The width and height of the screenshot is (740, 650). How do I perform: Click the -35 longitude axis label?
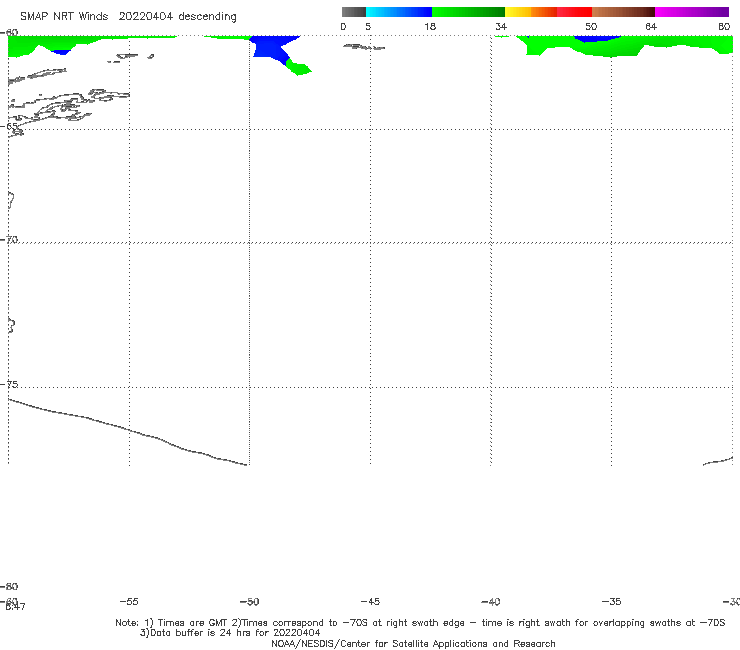[611, 602]
